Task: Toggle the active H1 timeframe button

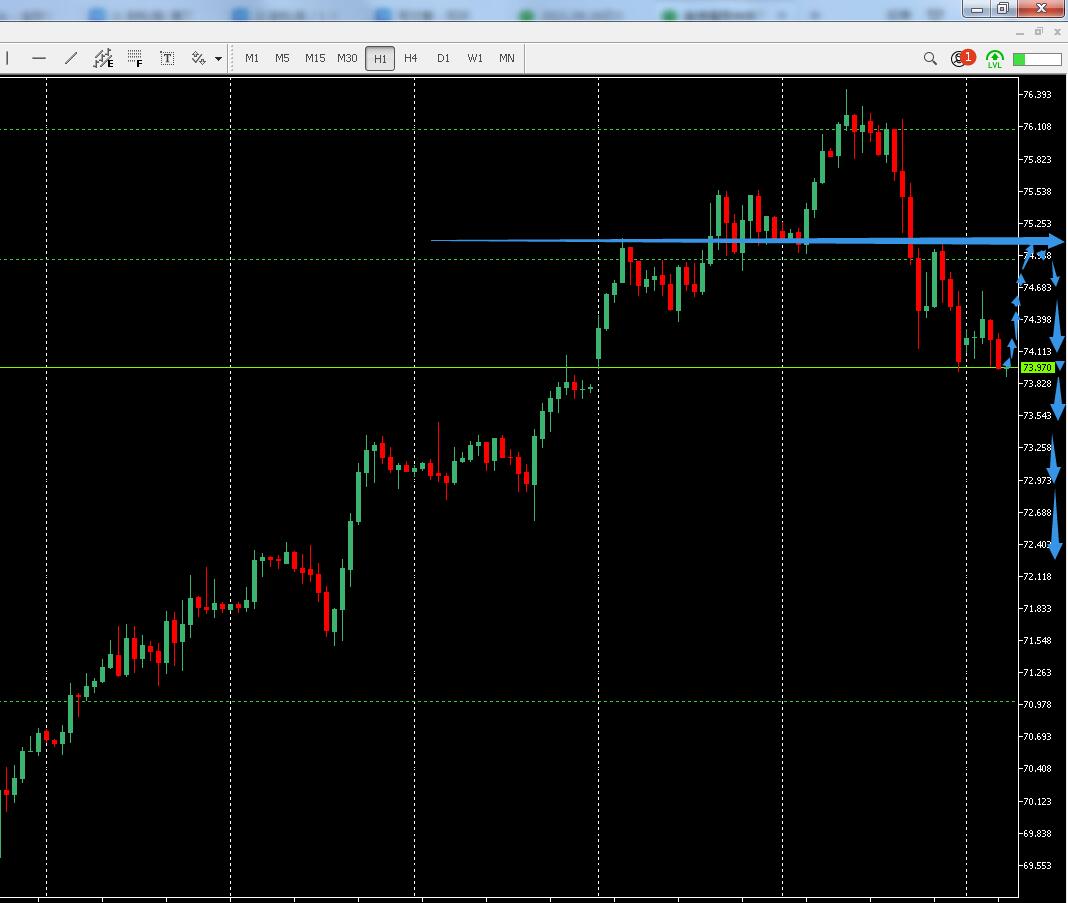Action: tap(380, 59)
